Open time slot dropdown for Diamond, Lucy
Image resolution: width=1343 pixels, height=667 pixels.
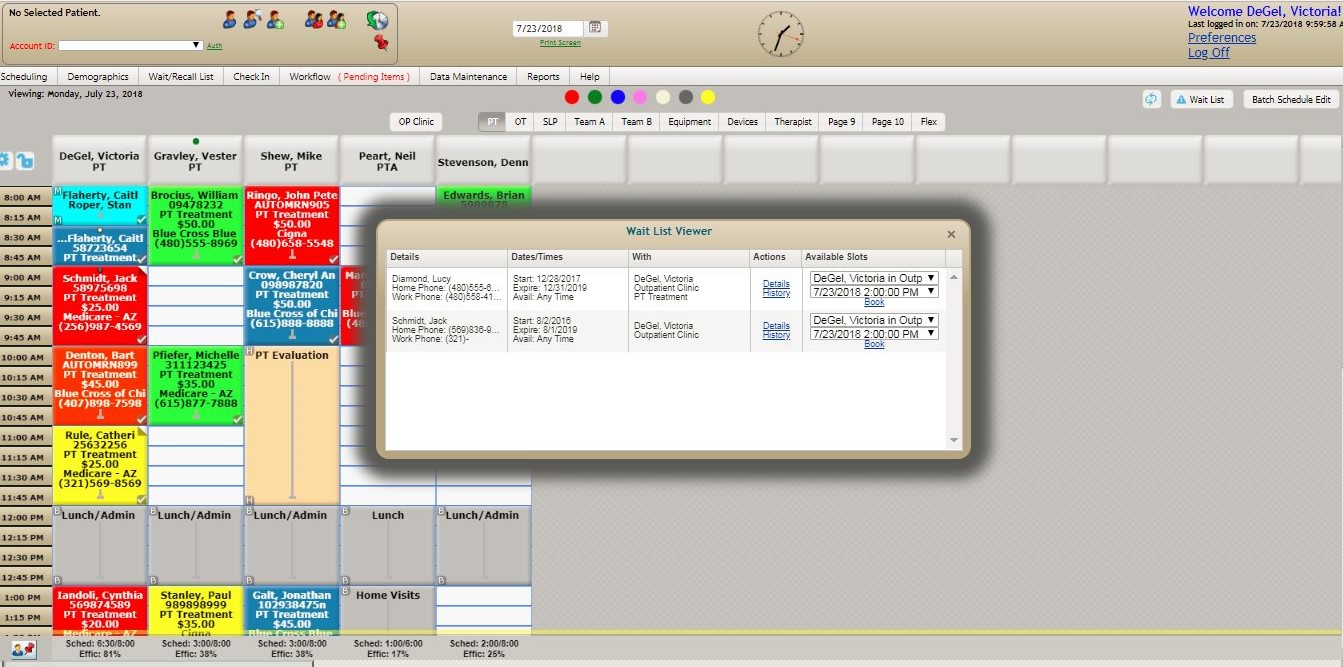[874, 292]
